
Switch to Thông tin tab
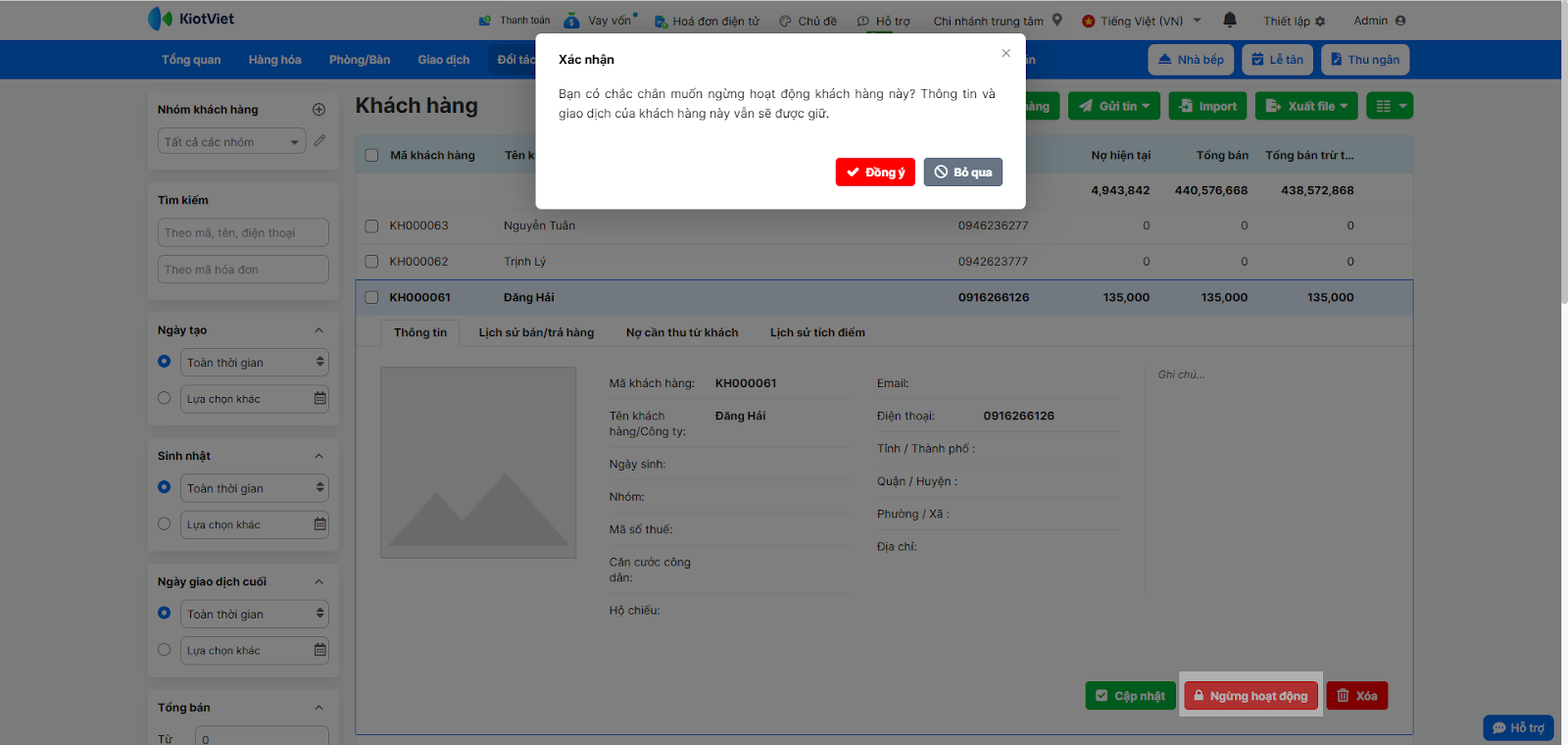(420, 332)
